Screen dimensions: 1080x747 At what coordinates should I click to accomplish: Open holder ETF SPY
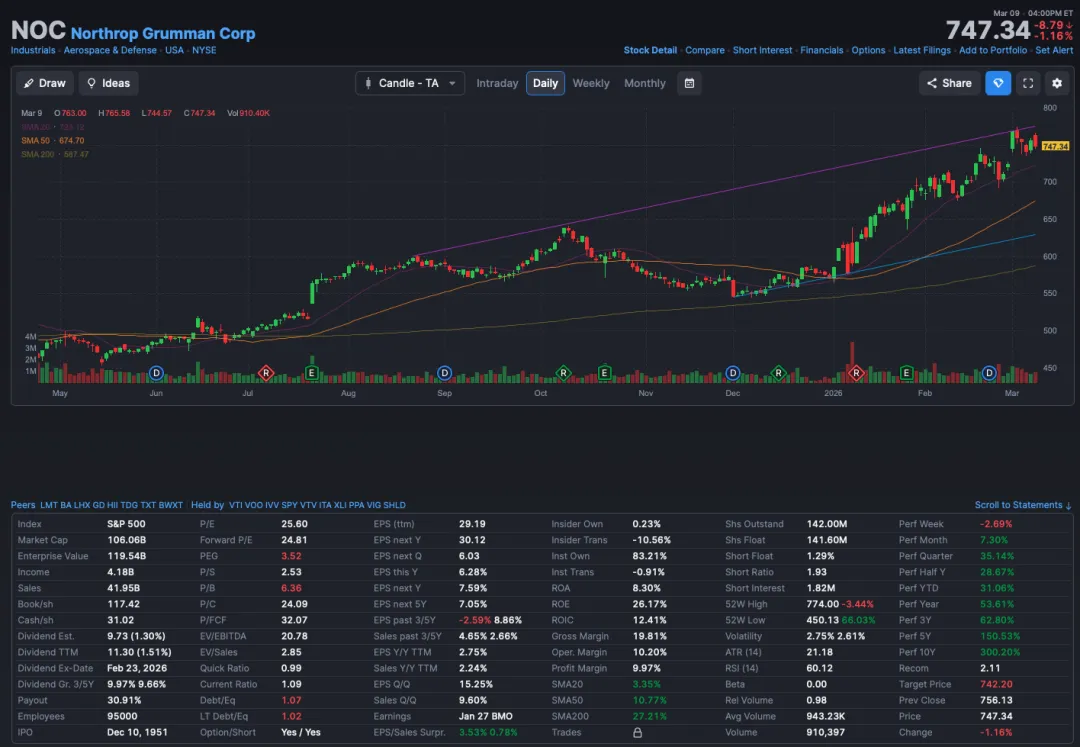pos(289,505)
